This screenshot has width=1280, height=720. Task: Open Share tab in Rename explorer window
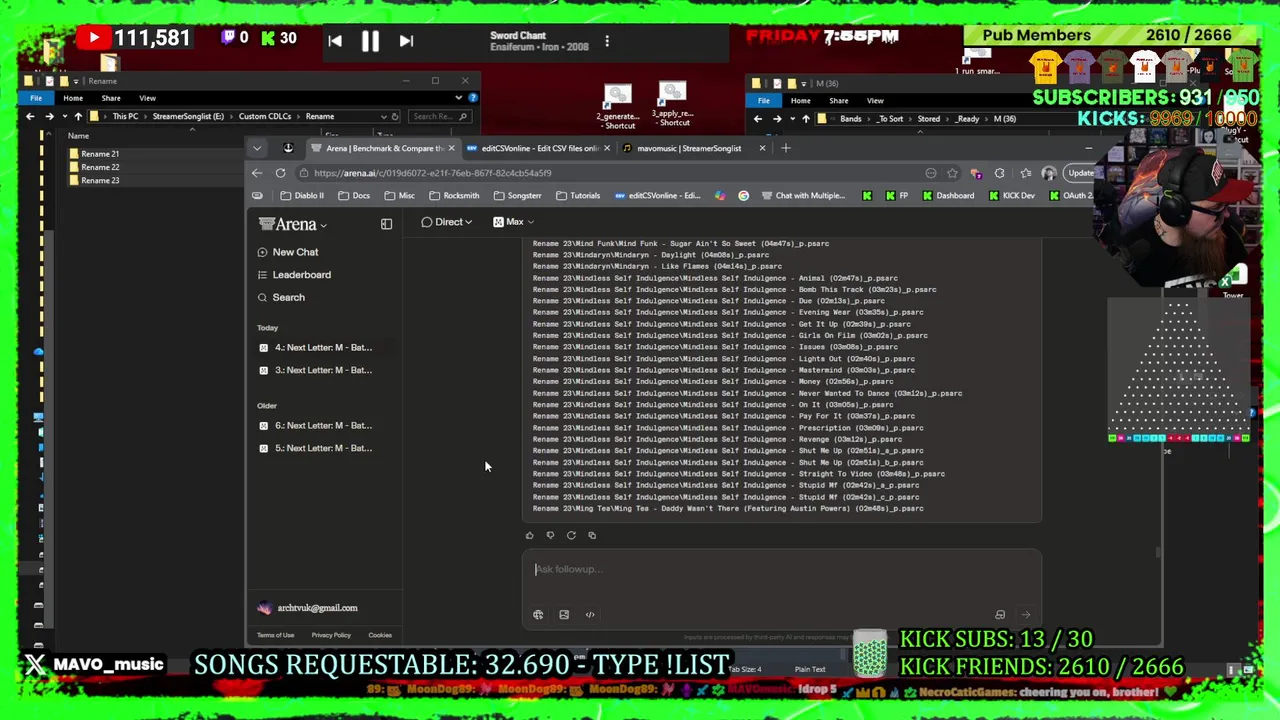111,98
